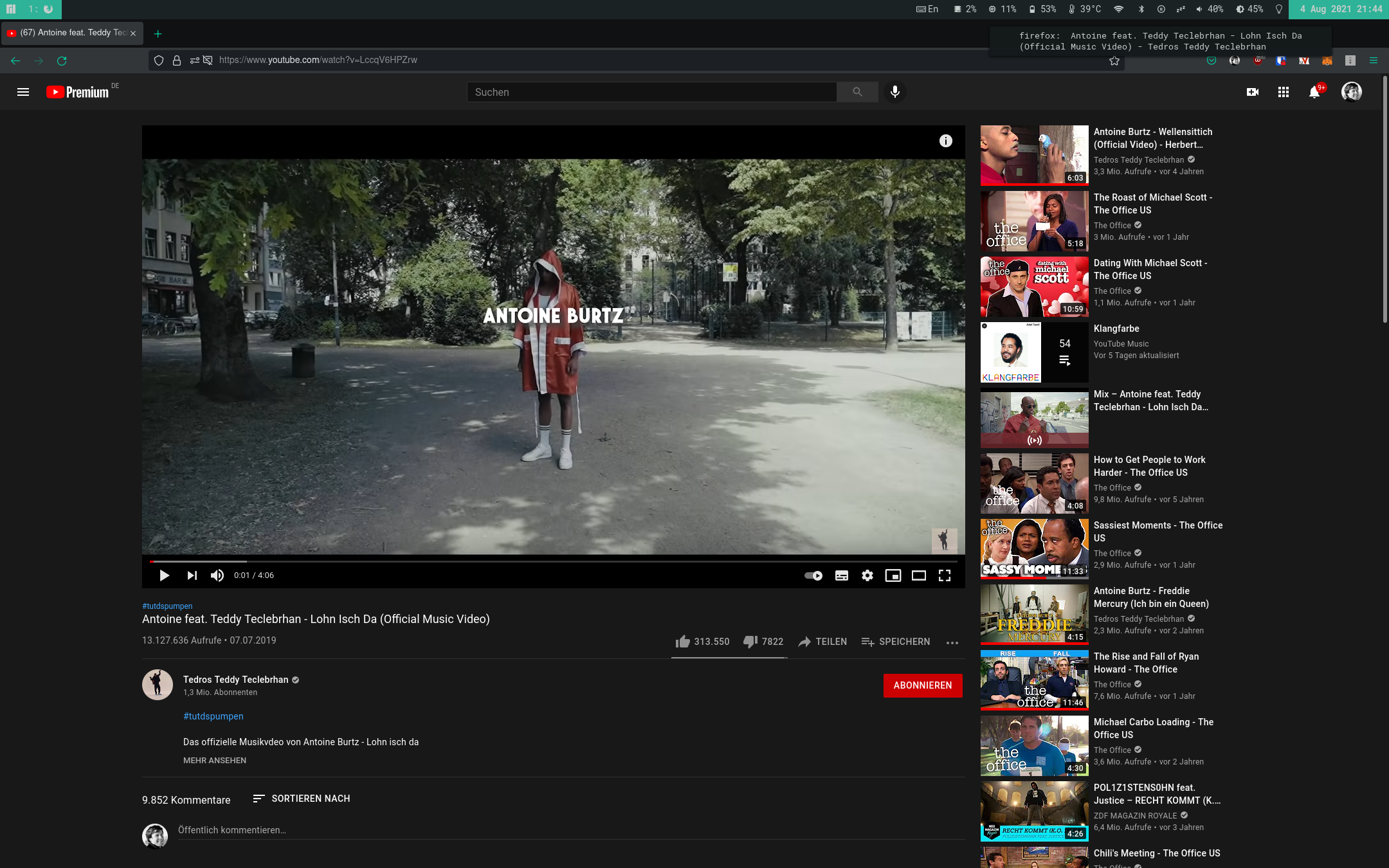Skip to next video
The width and height of the screenshot is (1389, 868).
point(192,575)
